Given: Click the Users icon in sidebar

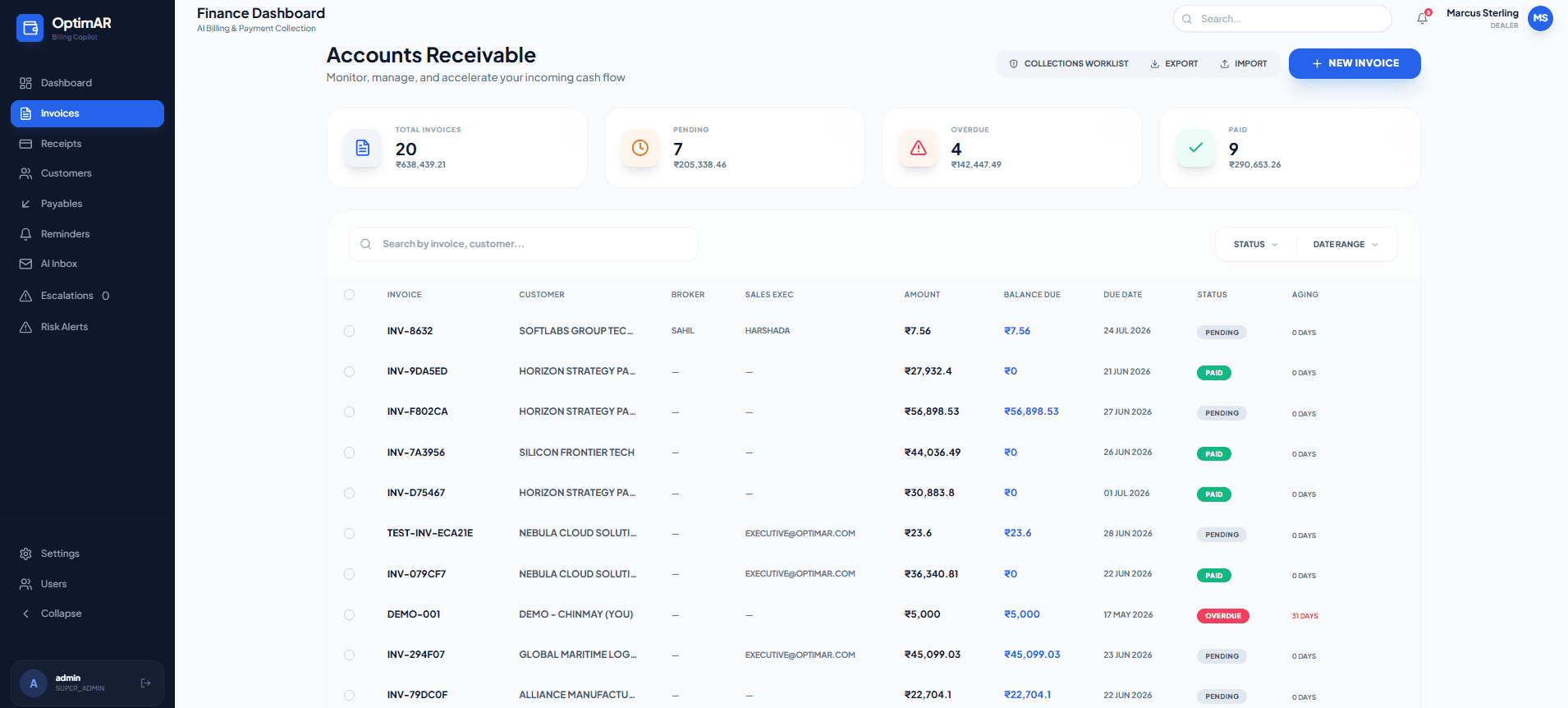Looking at the screenshot, I should coord(25,584).
